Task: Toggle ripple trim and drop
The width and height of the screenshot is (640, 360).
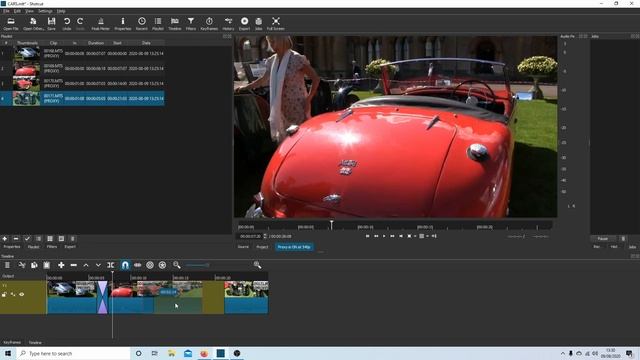Action: point(150,265)
